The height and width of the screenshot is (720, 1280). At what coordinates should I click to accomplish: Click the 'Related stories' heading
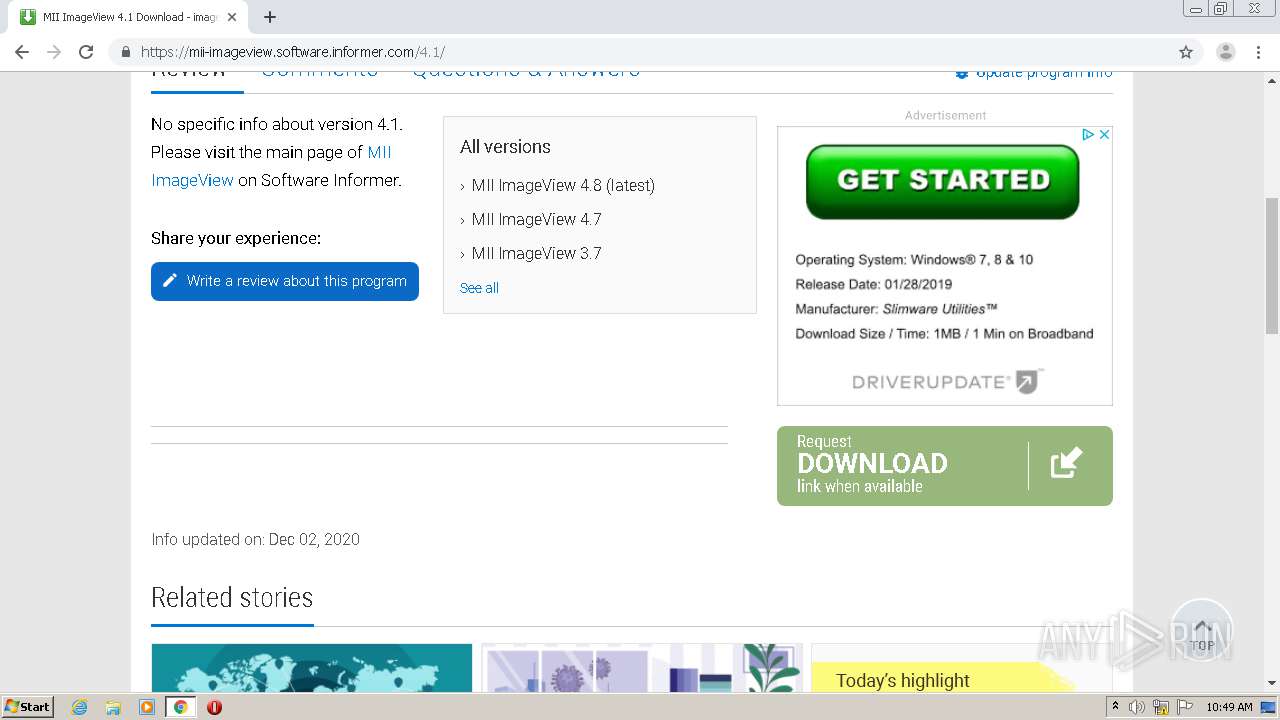pyautogui.click(x=232, y=598)
